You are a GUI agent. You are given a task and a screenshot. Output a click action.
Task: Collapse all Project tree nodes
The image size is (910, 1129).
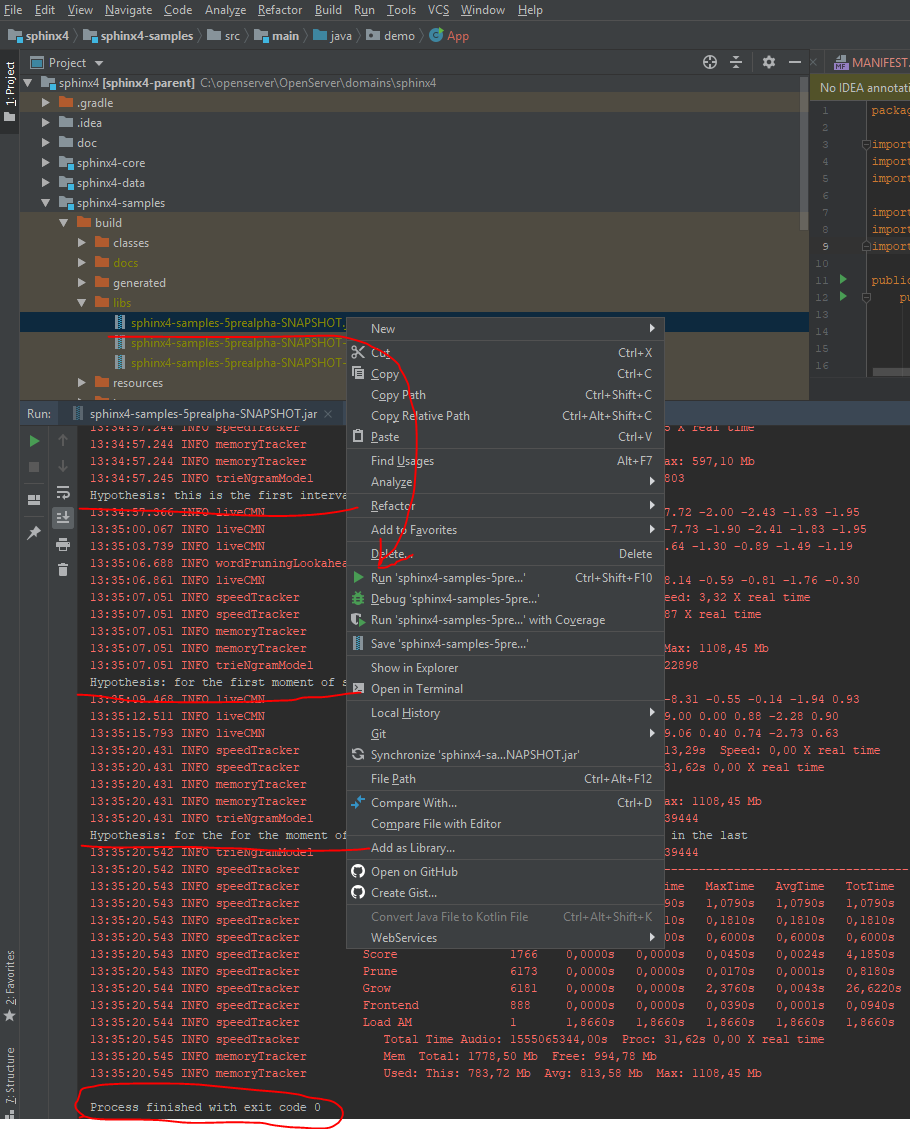click(736, 62)
